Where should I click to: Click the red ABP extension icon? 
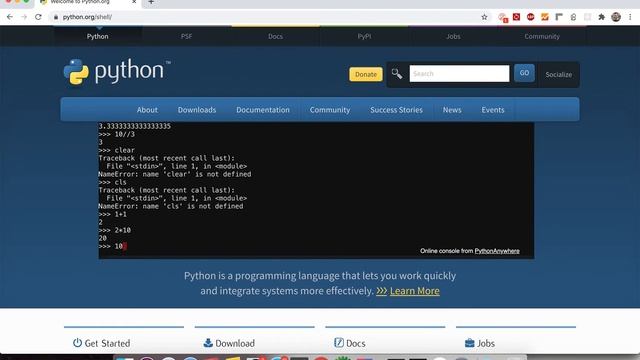pyautogui.click(x=530, y=17)
